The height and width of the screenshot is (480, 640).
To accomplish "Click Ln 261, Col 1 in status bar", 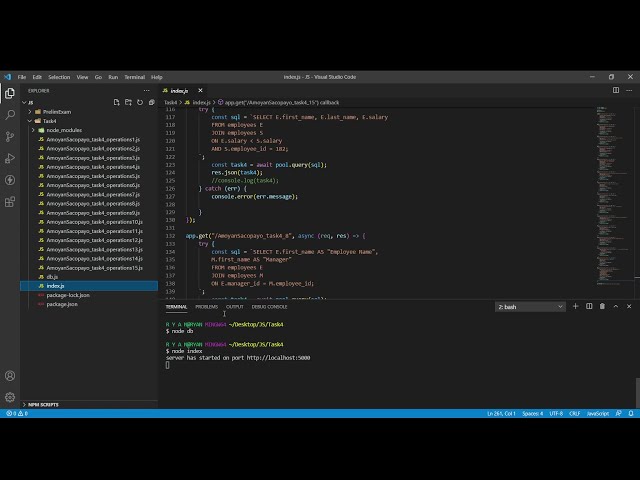I will coord(501,413).
